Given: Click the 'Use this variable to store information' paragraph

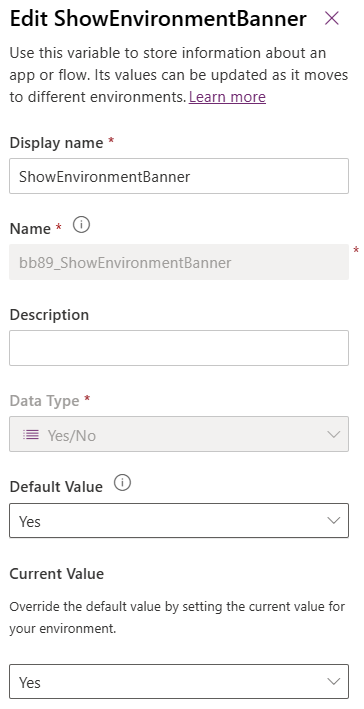Looking at the screenshot, I should point(179,75).
